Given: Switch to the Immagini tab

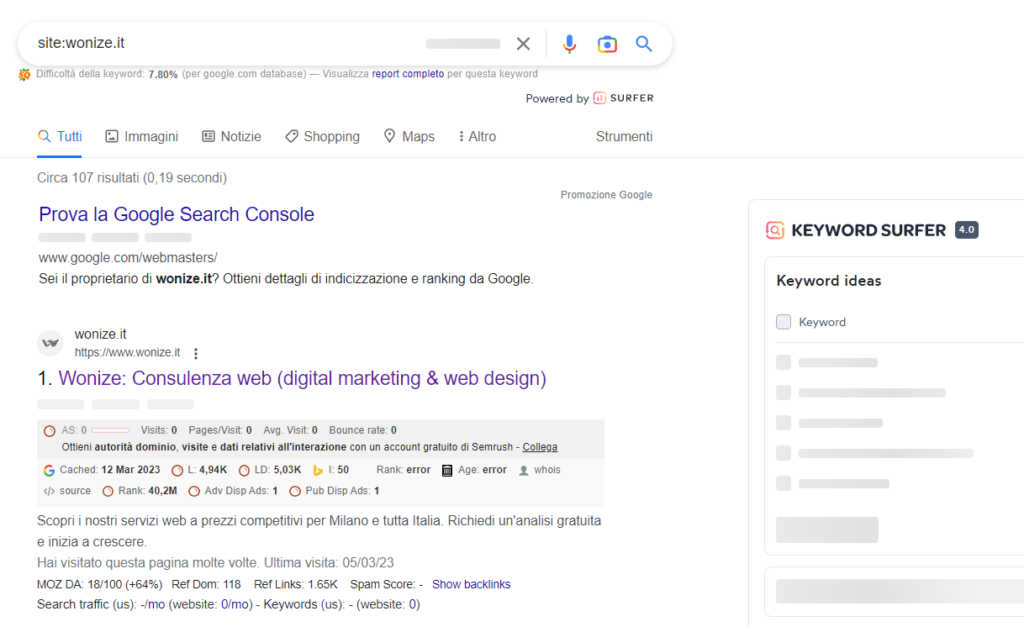Looking at the screenshot, I should (x=142, y=137).
